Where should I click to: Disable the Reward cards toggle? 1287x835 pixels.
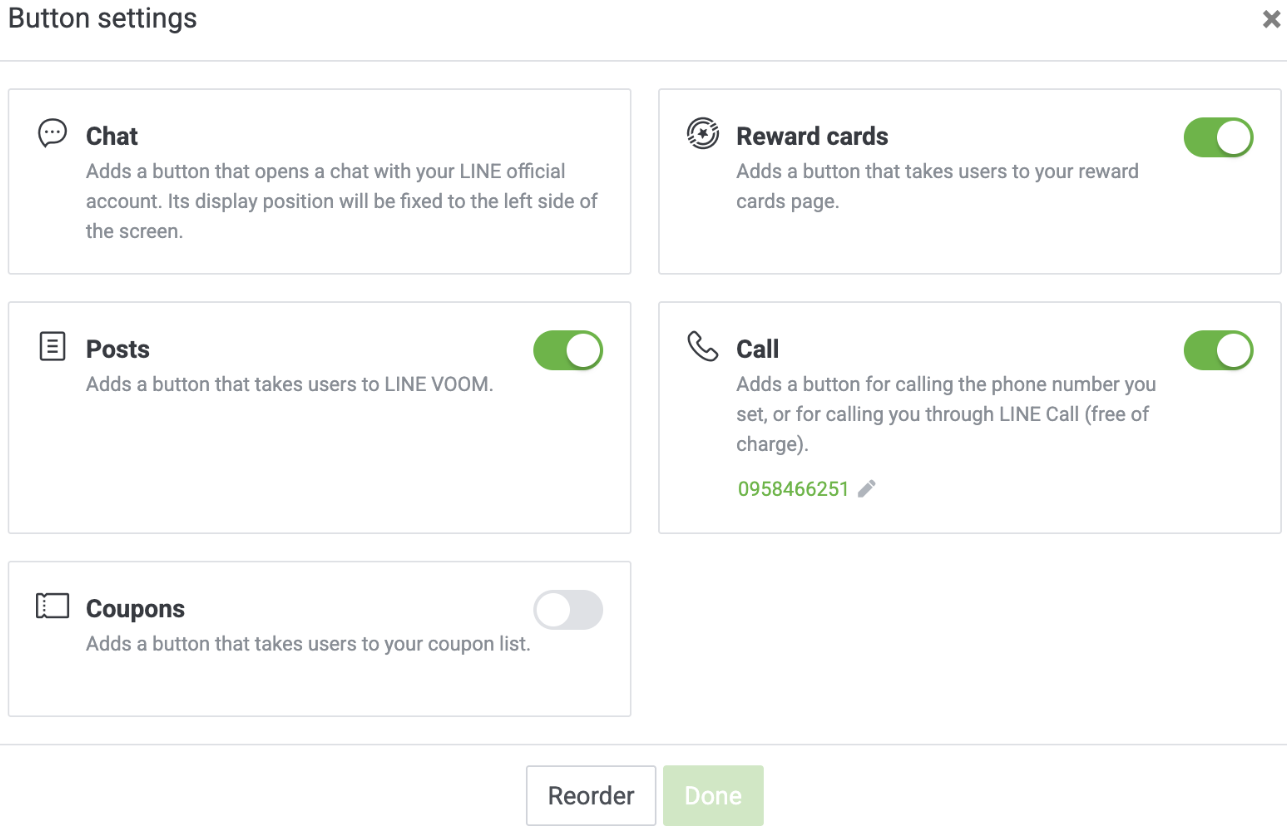(1218, 138)
